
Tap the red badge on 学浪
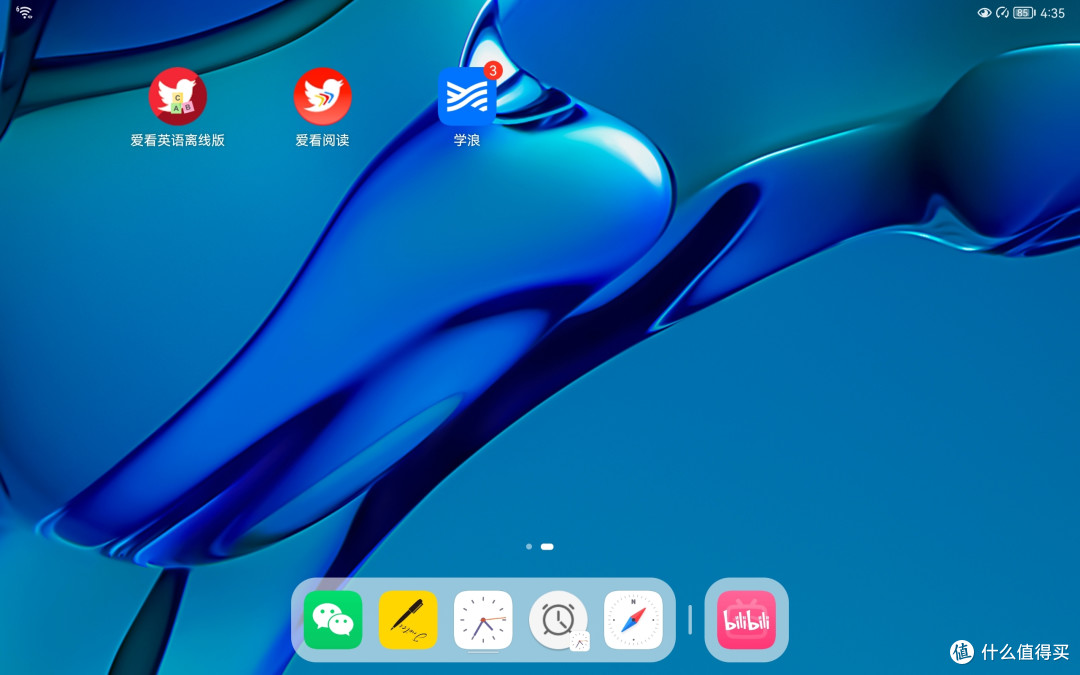tap(492, 70)
